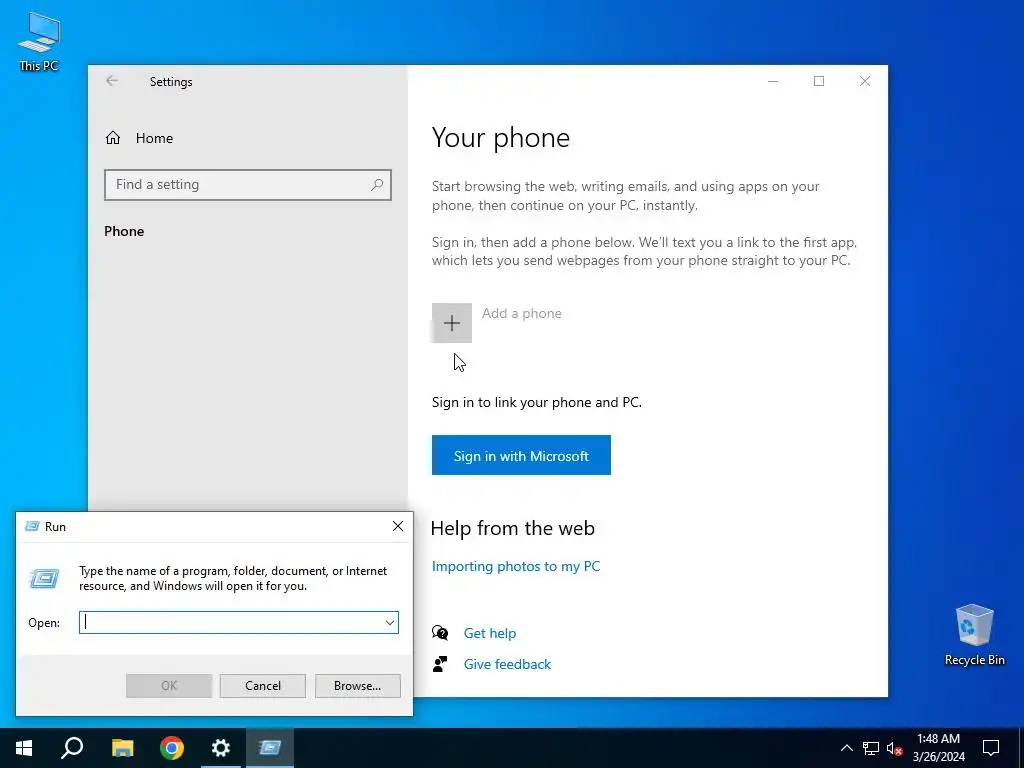Close the Run dialog

398,526
